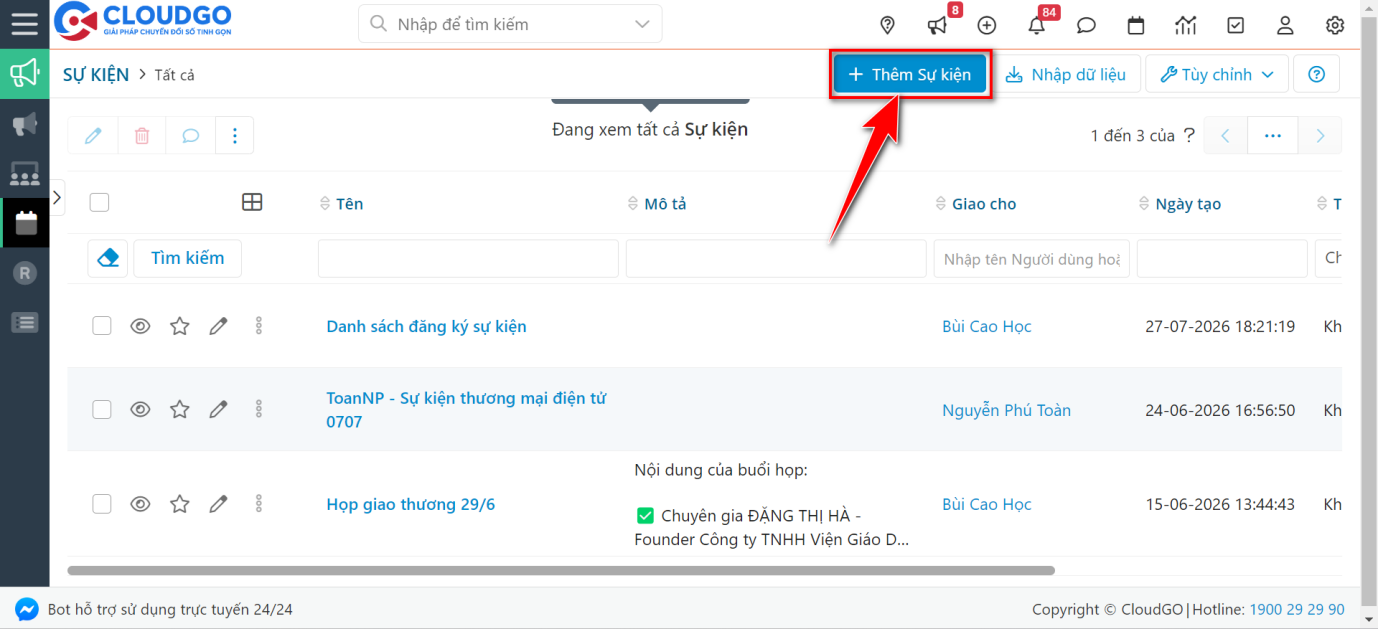Open the tasks checkbox icon in top bar

click(x=1235, y=25)
